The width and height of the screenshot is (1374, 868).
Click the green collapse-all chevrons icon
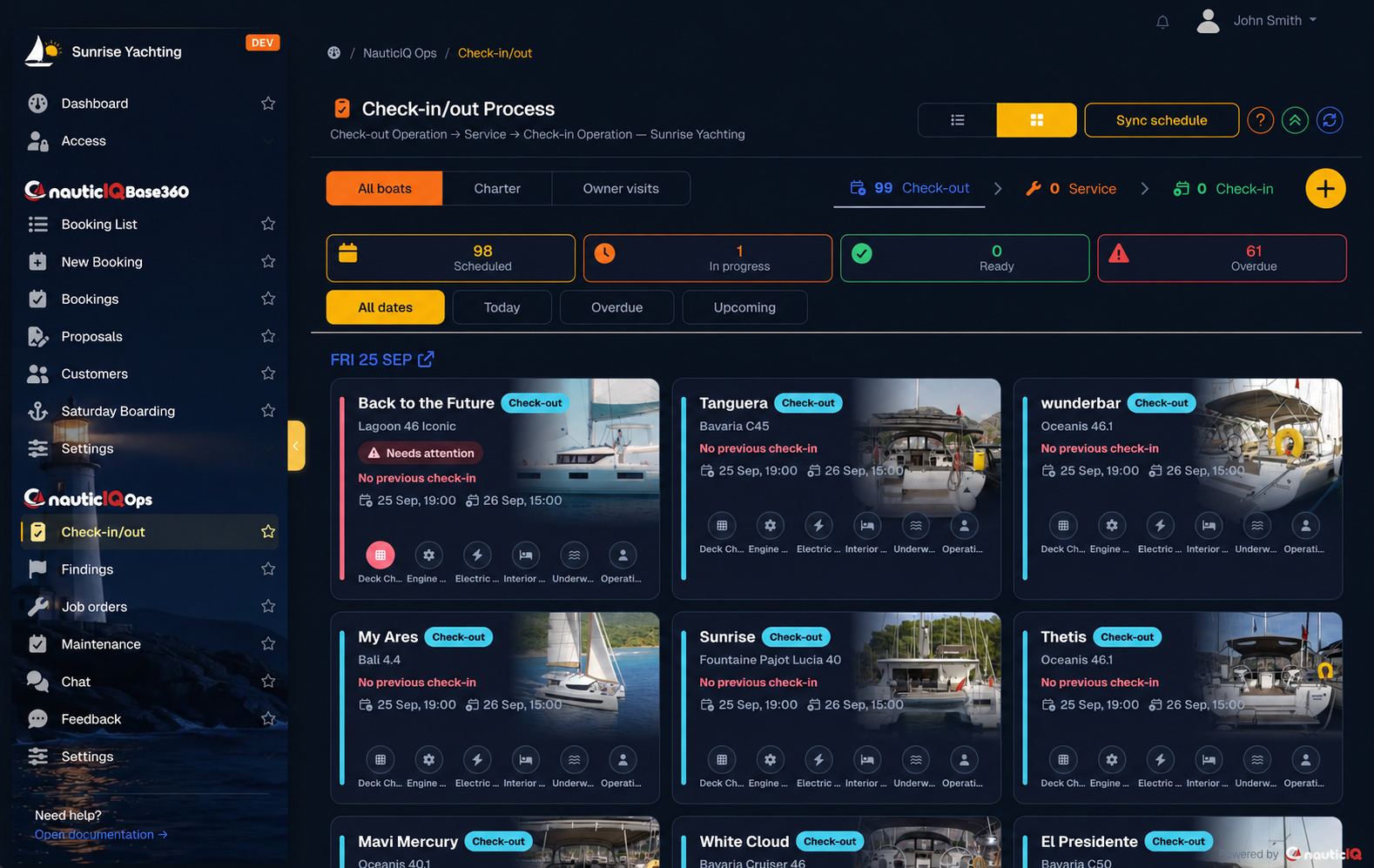1295,120
